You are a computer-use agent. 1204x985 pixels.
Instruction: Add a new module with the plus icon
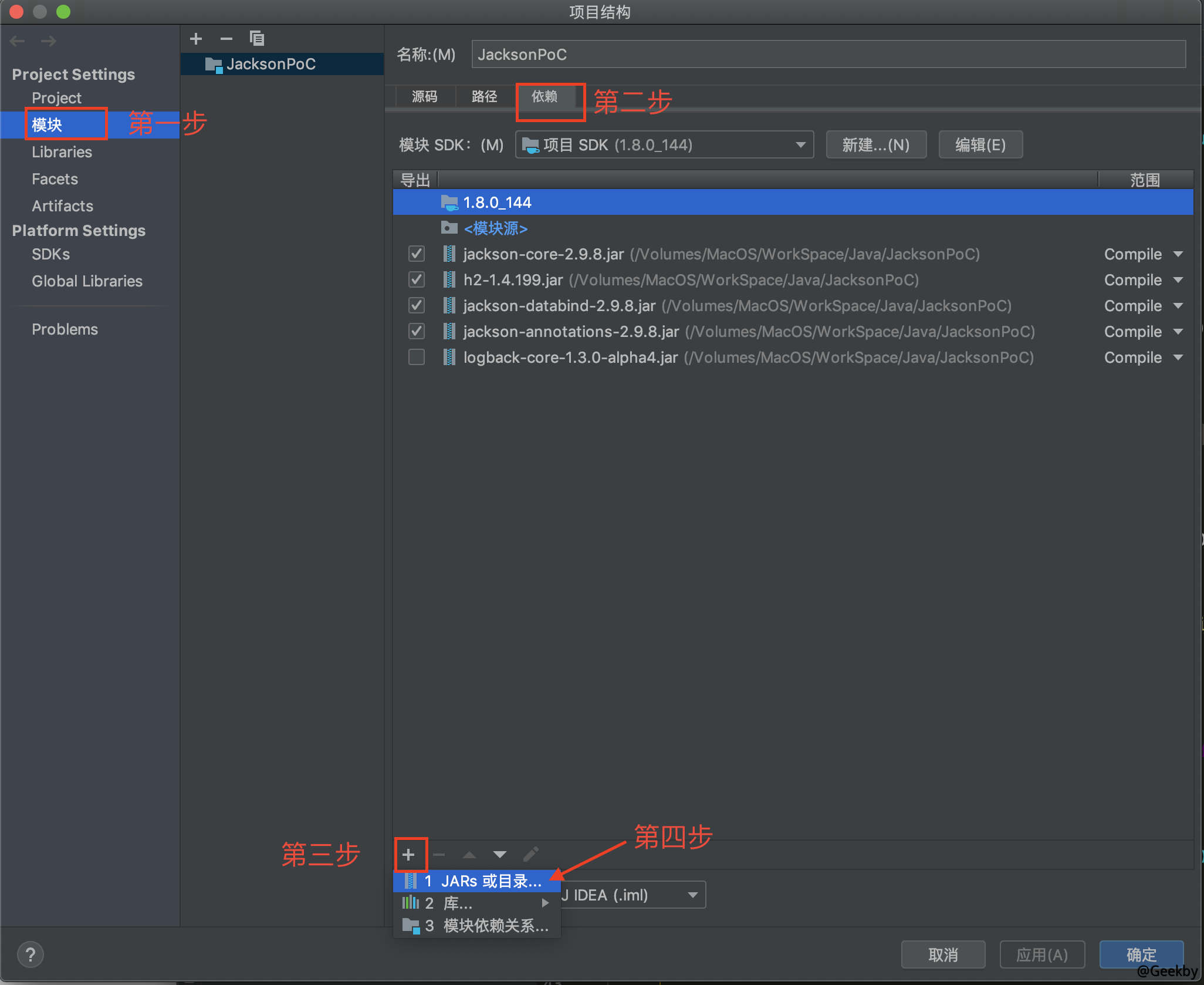[x=195, y=39]
